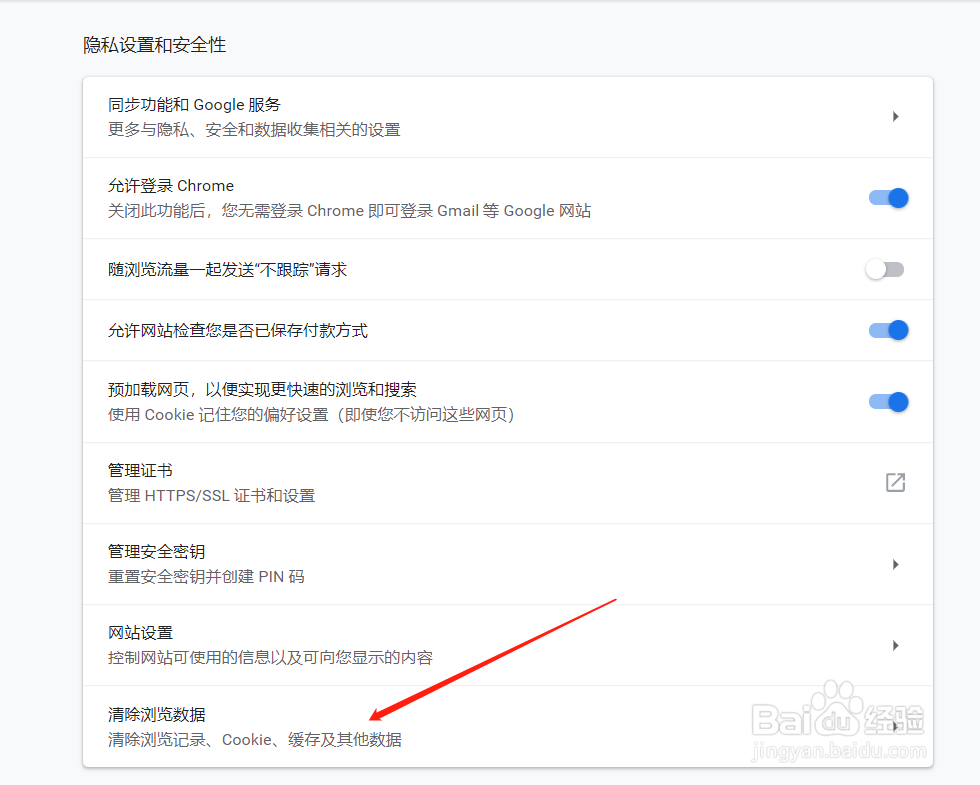Open external link icon for 管理证书
Image resolution: width=980 pixels, height=785 pixels.
click(895, 482)
